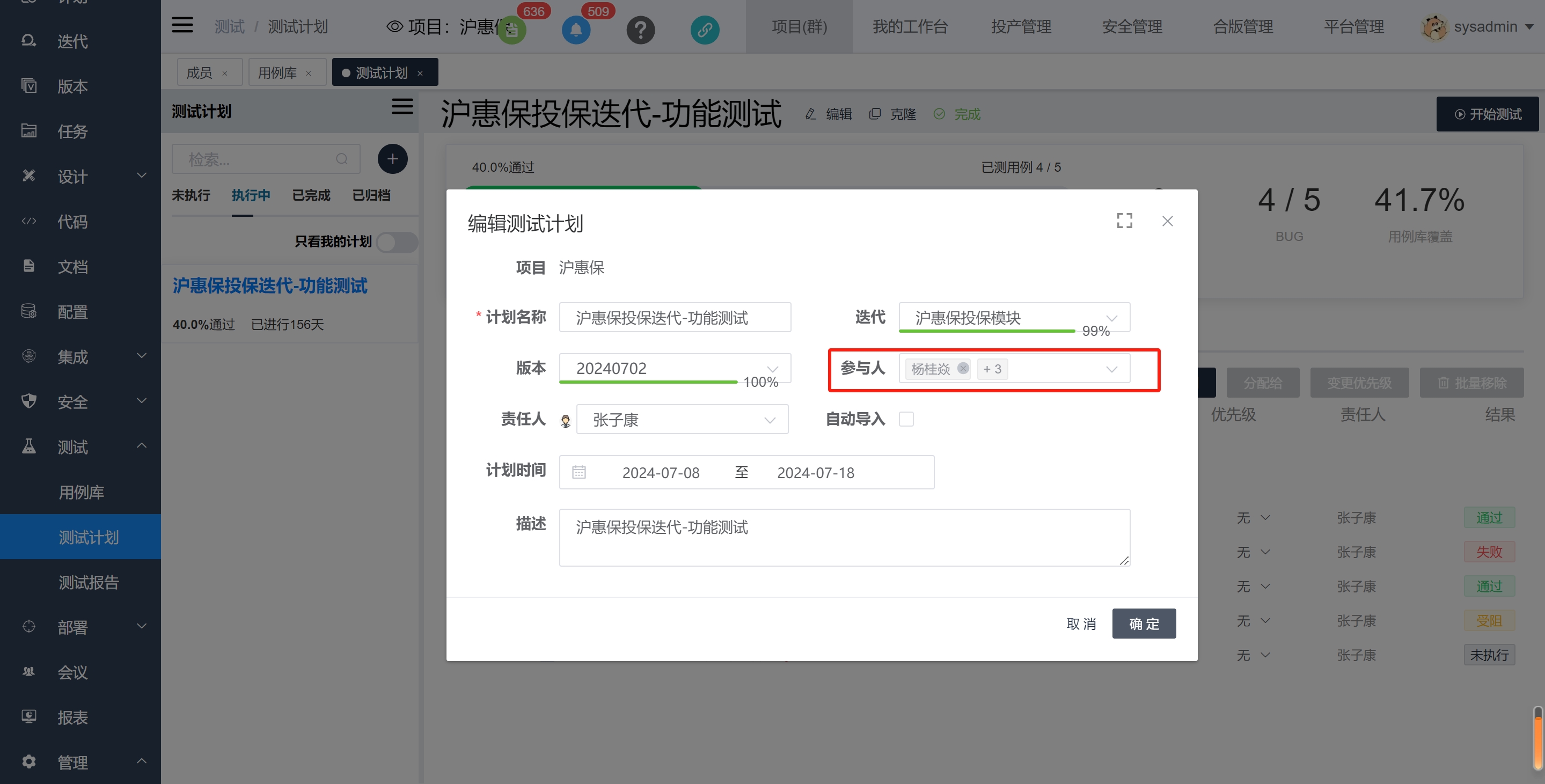
Task: Click the plus icon to add test plan
Action: pos(392,159)
